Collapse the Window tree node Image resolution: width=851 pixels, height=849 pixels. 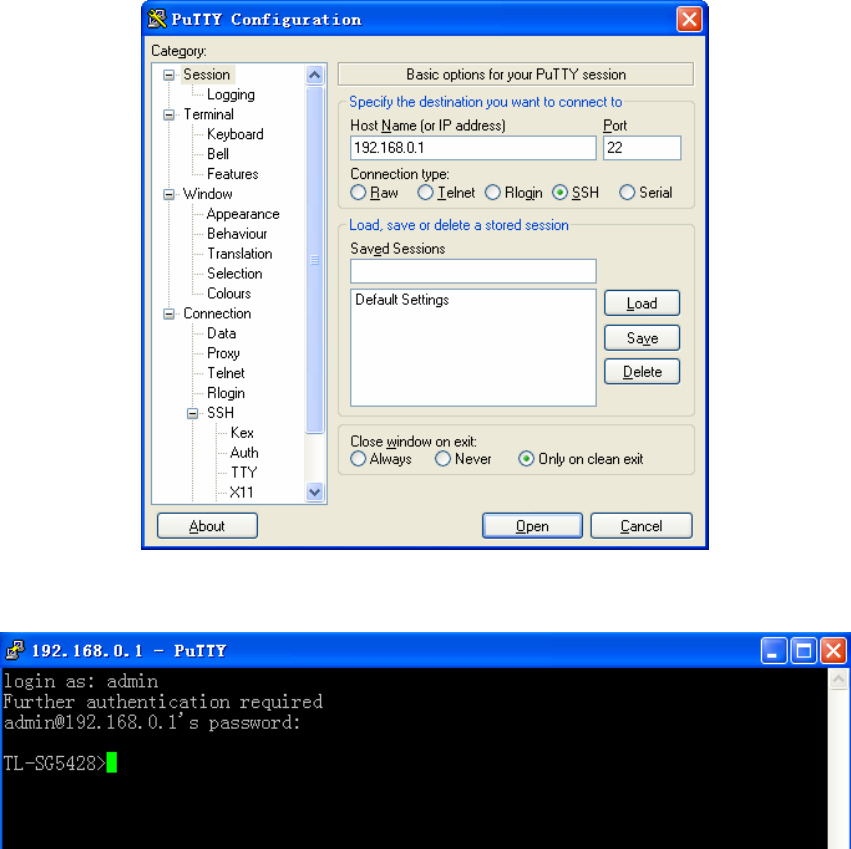(x=169, y=194)
